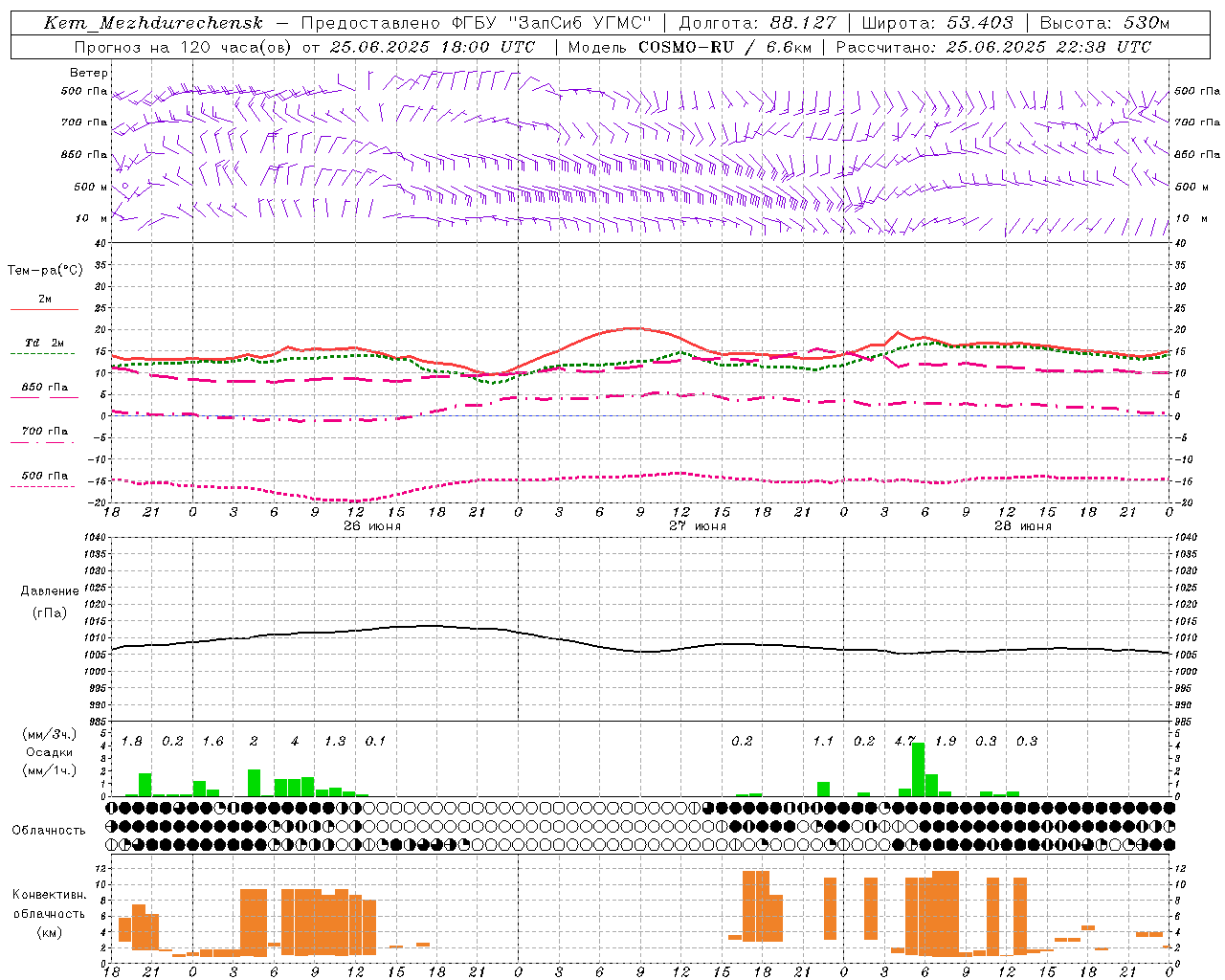The image size is (1225, 980).
Task: Click the Ветер panel label
Action: tap(89, 73)
